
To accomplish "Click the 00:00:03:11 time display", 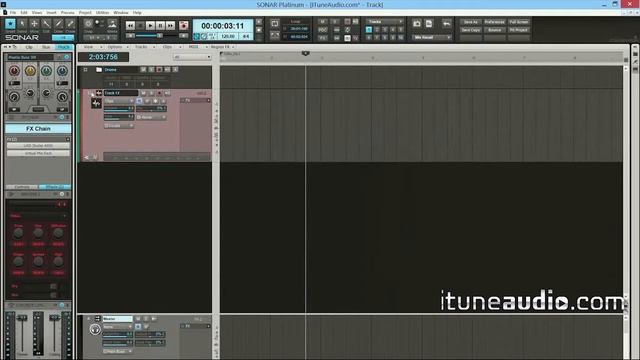I will point(222,26).
